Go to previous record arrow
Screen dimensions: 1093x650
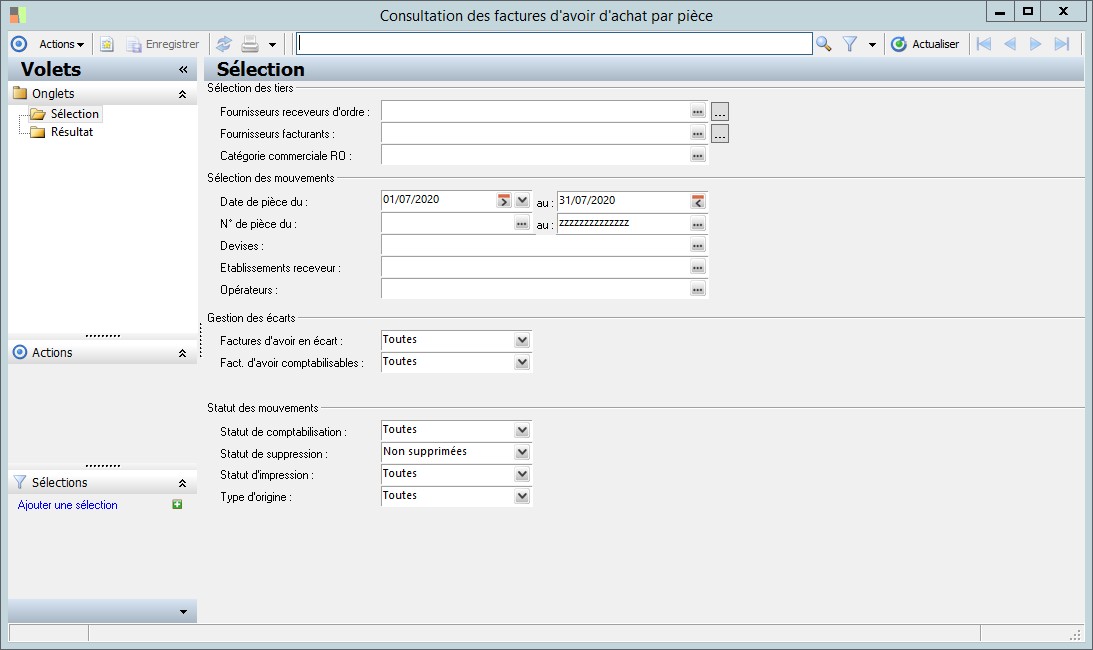[1010, 44]
